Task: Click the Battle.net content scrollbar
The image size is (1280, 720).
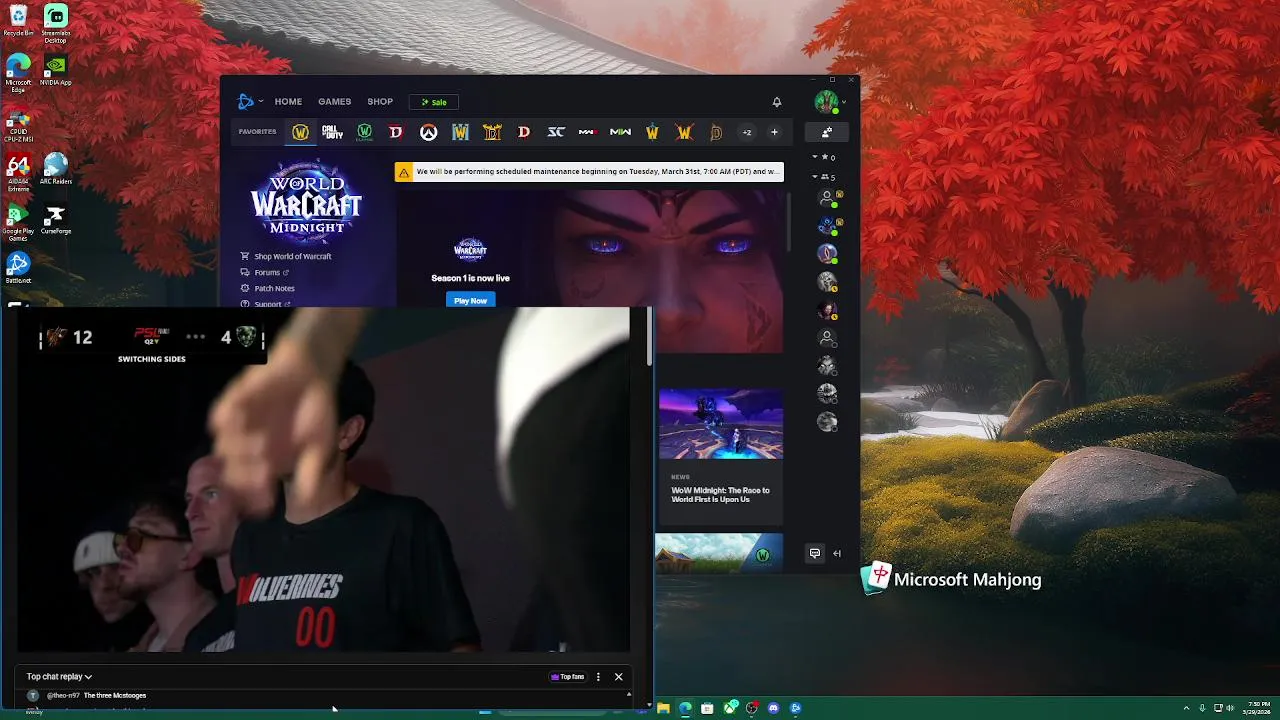Action: (789, 220)
